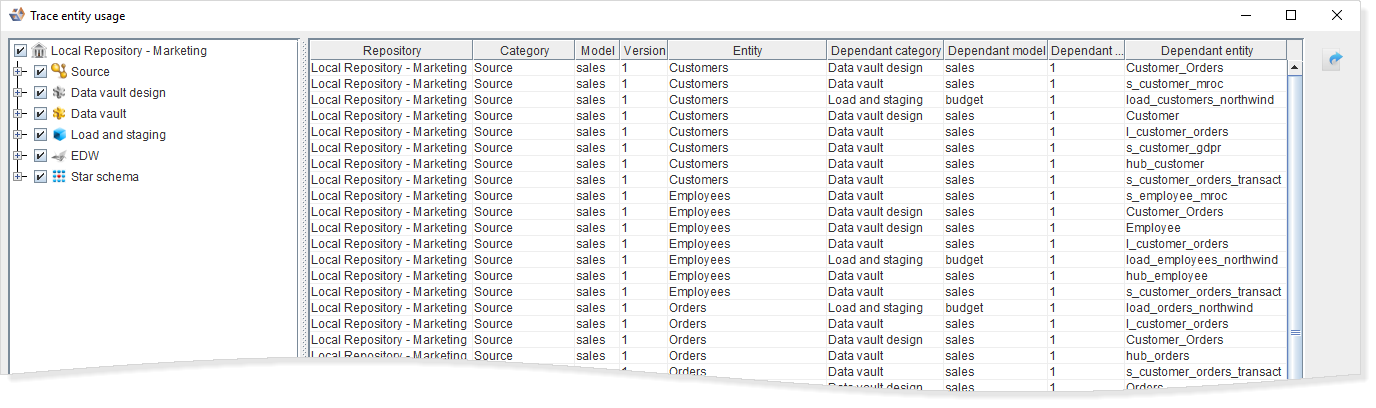This screenshot has height=408, width=1376.
Task: Expand the EDW tree node
Action: pos(18,156)
